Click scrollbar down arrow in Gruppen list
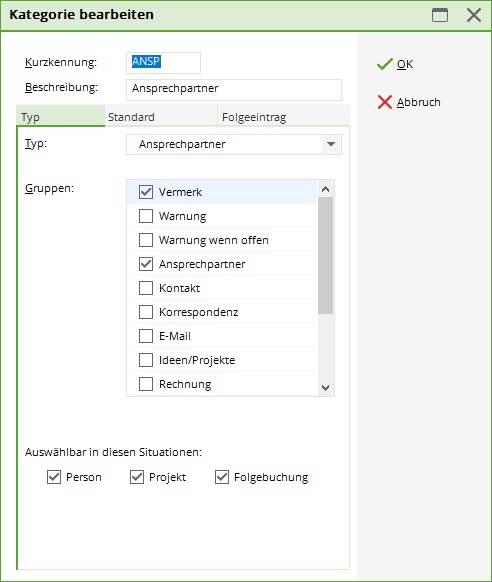 point(325,388)
